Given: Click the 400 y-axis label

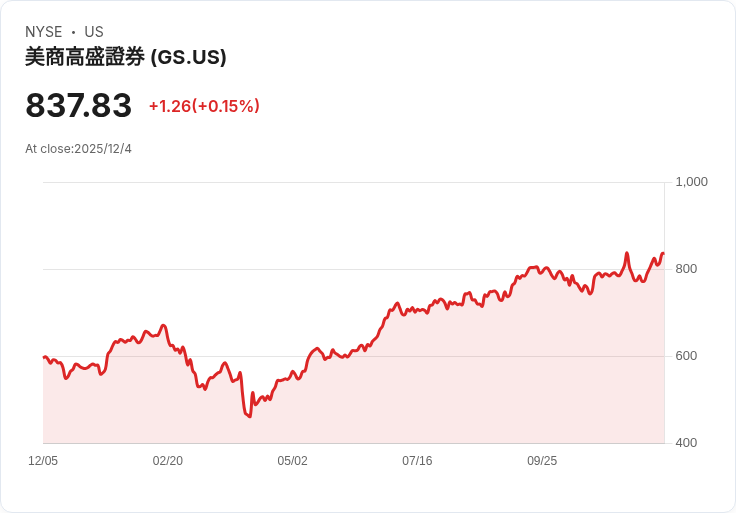Looking at the screenshot, I should (687, 443).
